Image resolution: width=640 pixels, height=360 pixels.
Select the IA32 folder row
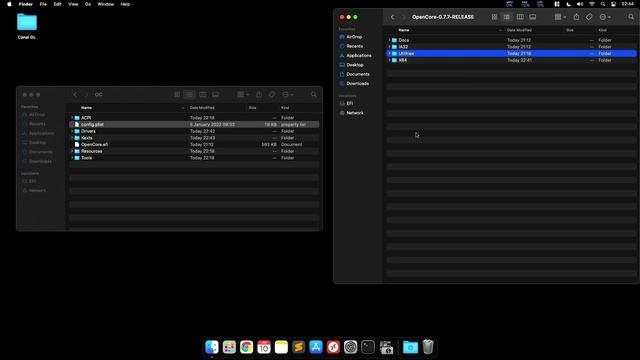511,47
